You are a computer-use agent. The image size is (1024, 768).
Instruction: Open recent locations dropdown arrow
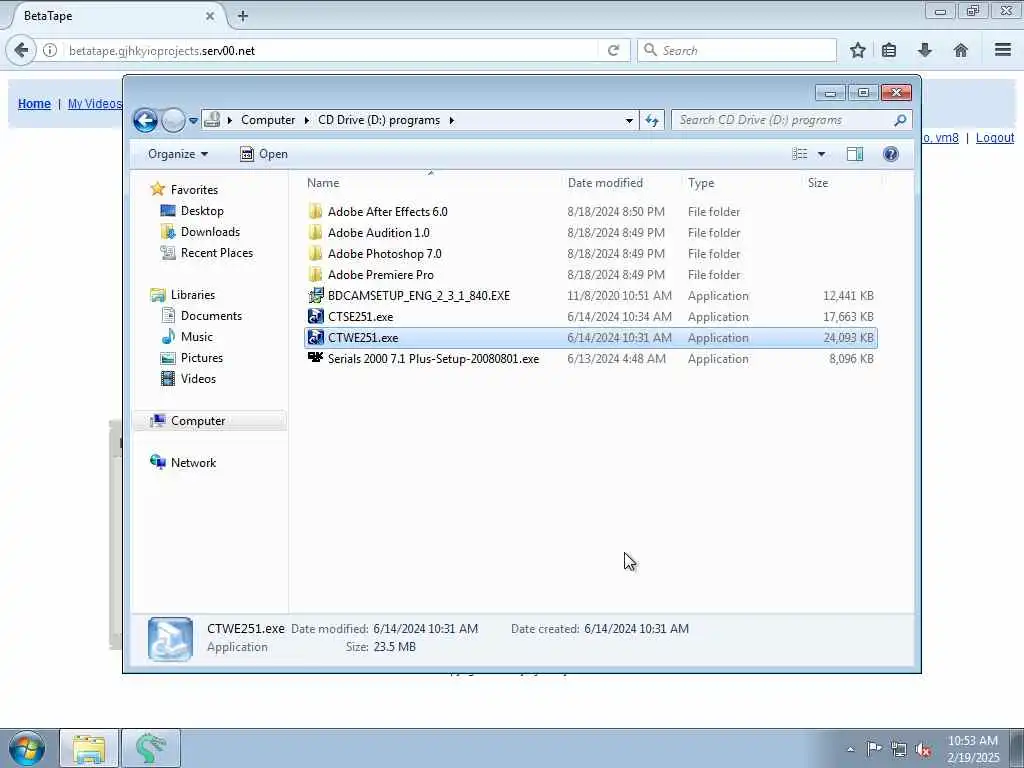tap(193, 121)
